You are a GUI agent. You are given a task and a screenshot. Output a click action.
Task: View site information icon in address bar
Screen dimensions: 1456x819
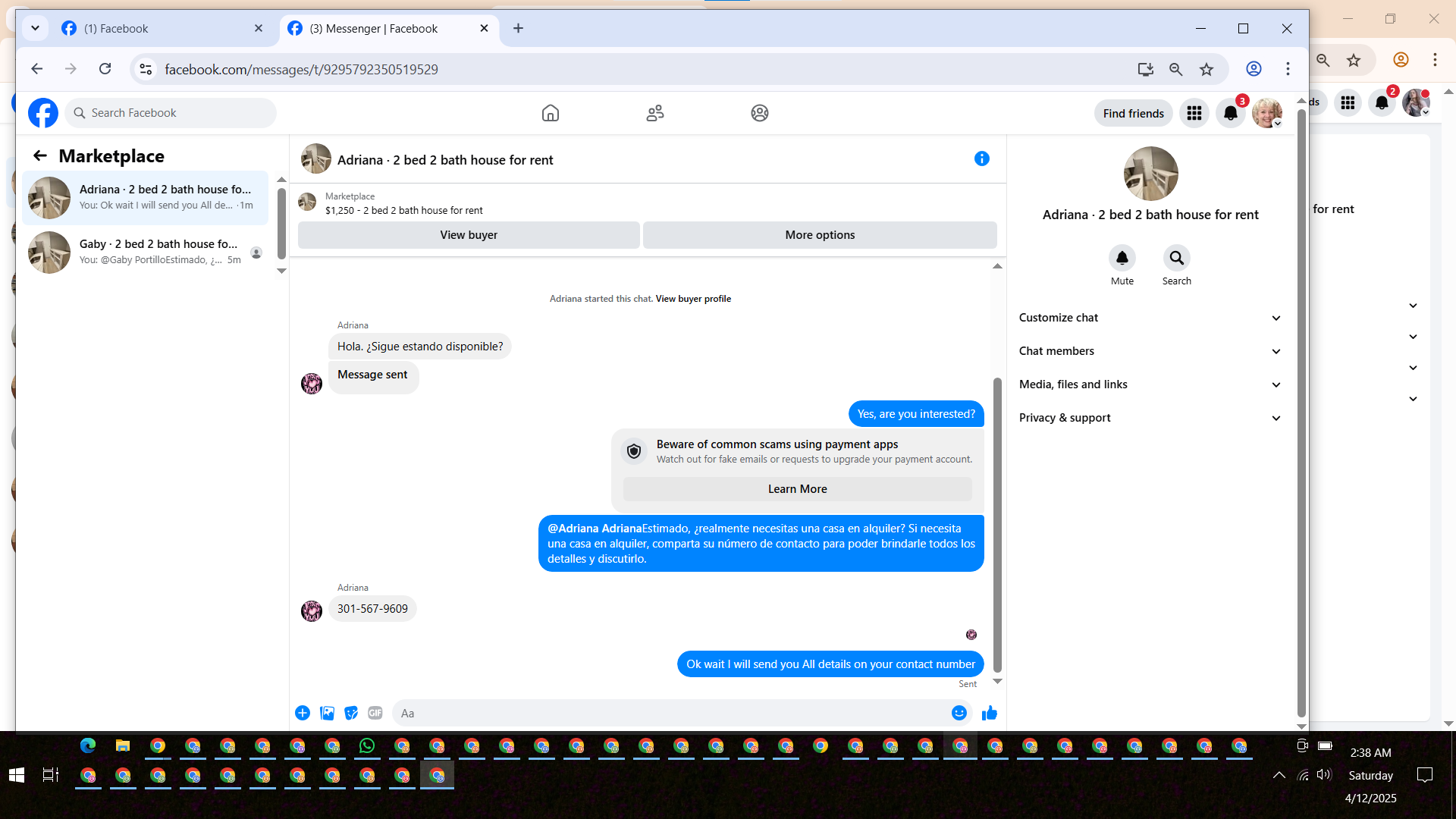click(146, 69)
